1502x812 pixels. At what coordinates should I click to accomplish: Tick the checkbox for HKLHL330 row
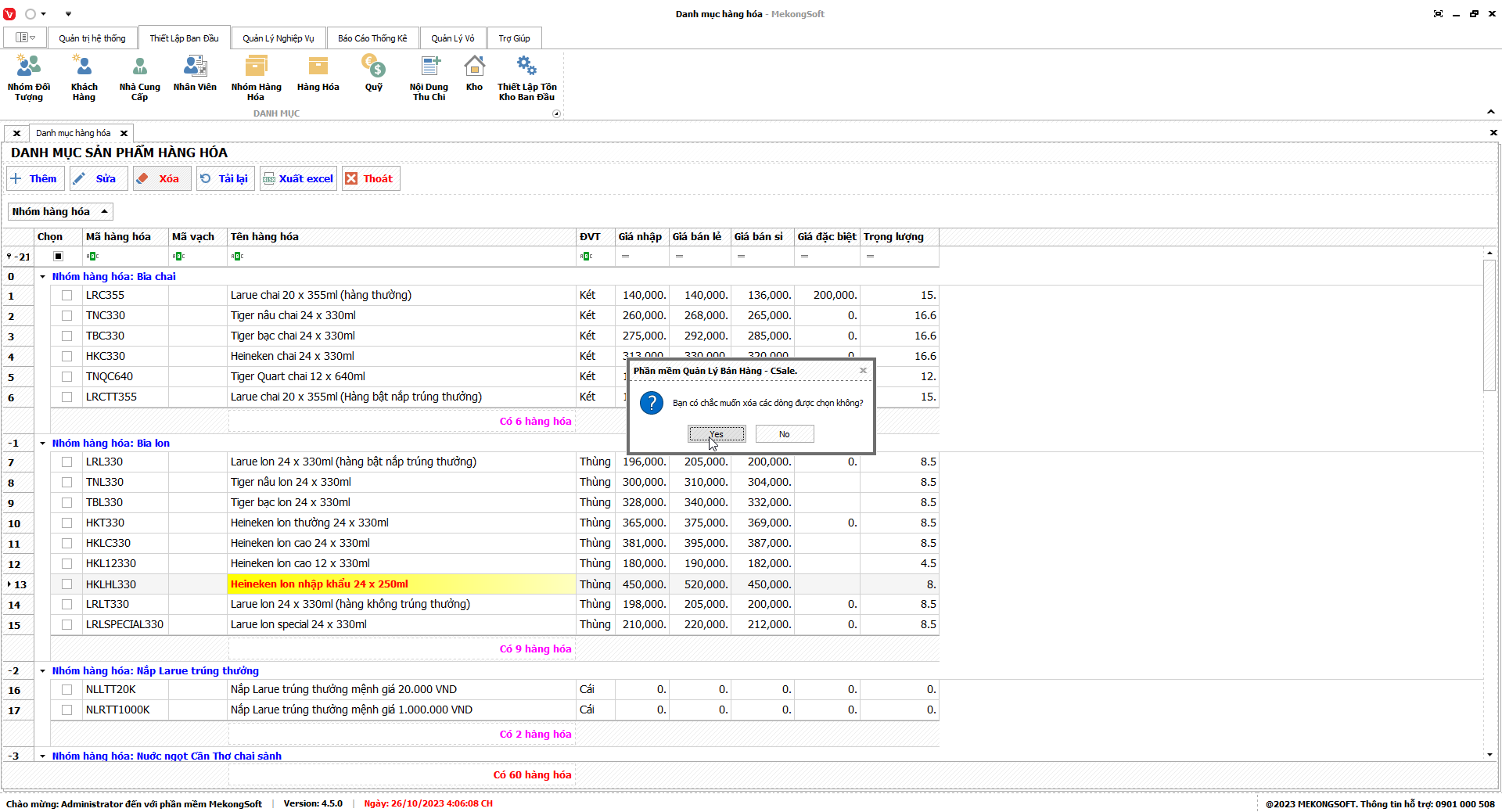(66, 584)
